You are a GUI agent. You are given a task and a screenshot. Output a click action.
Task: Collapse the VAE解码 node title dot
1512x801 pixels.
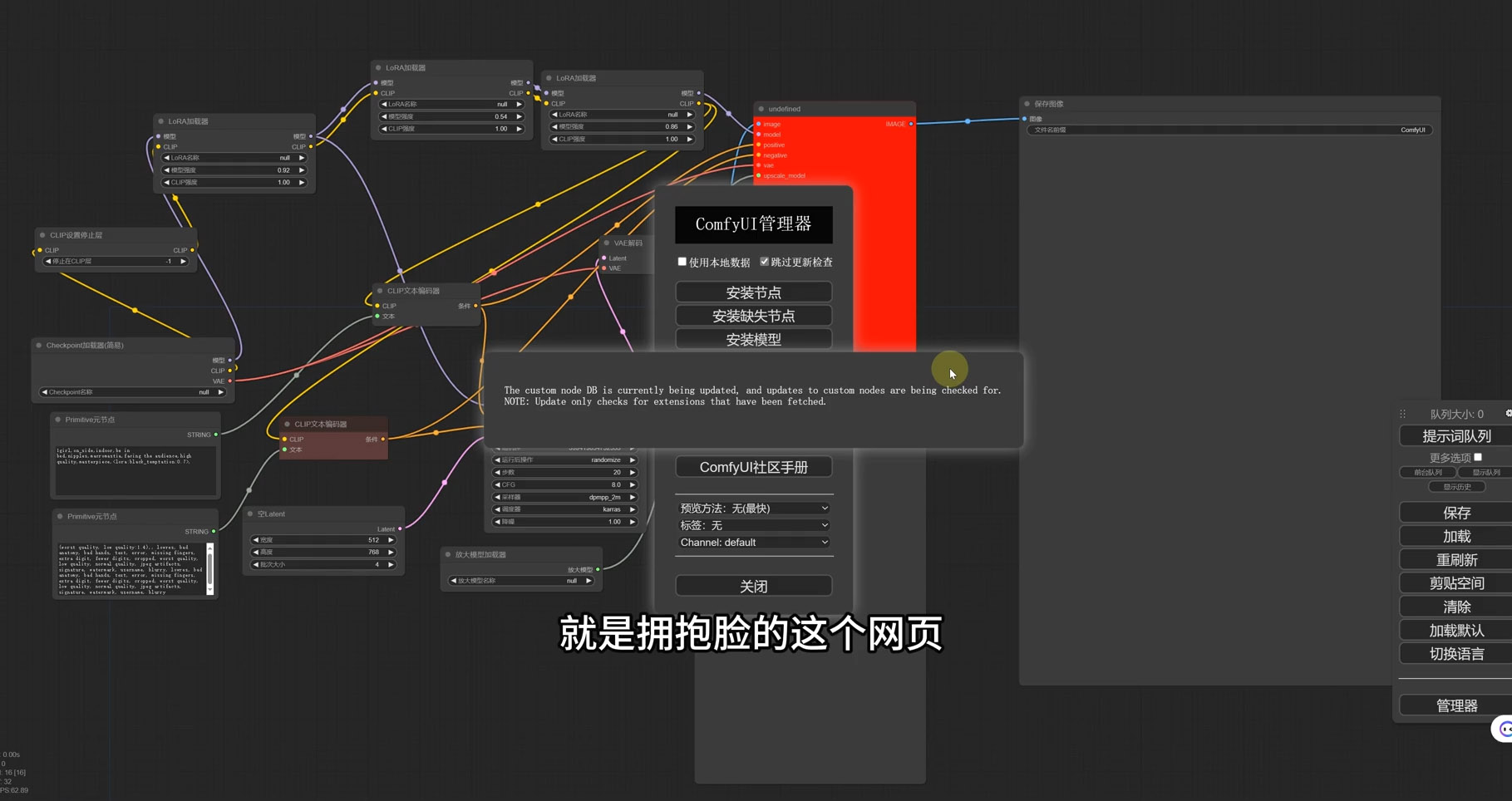(x=607, y=243)
